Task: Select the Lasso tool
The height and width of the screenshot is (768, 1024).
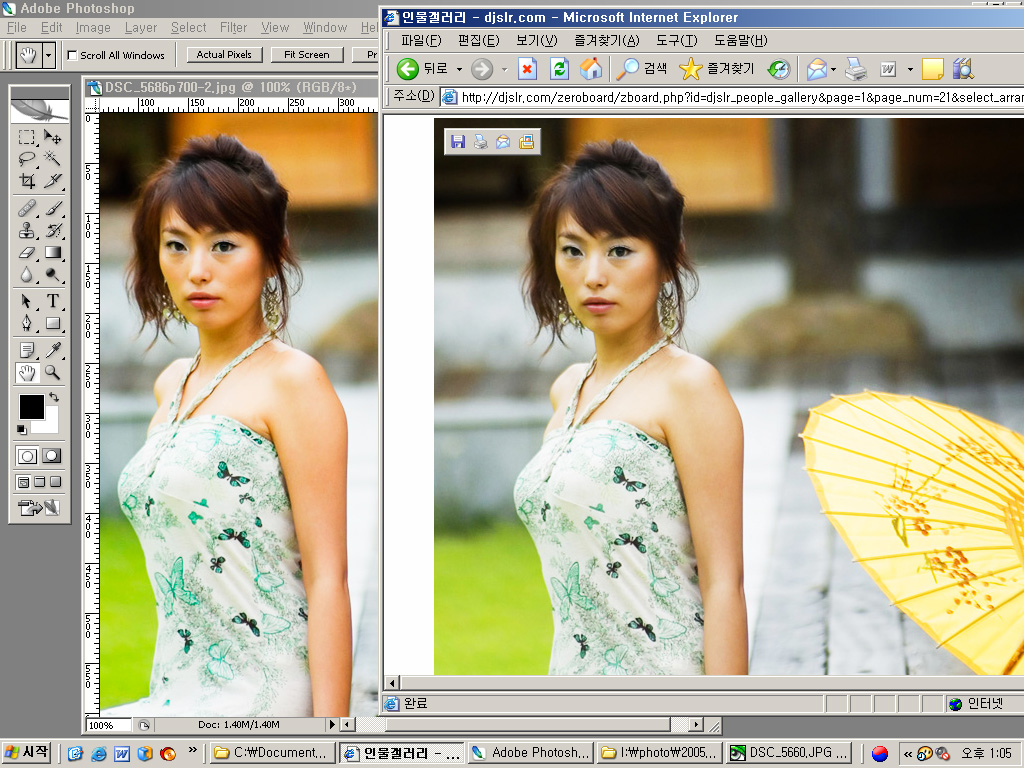Action: click(x=27, y=159)
